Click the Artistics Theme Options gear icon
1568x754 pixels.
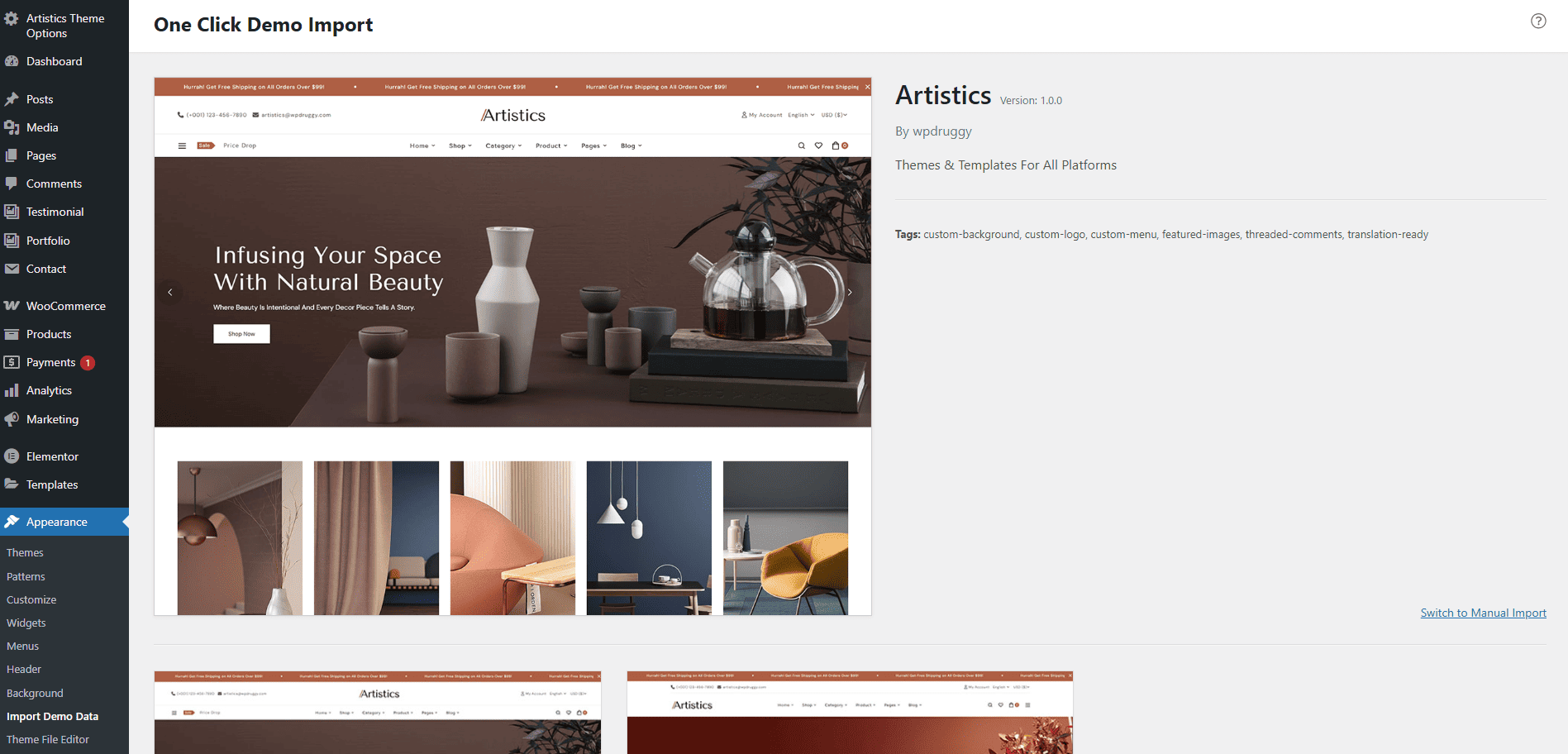(x=12, y=18)
